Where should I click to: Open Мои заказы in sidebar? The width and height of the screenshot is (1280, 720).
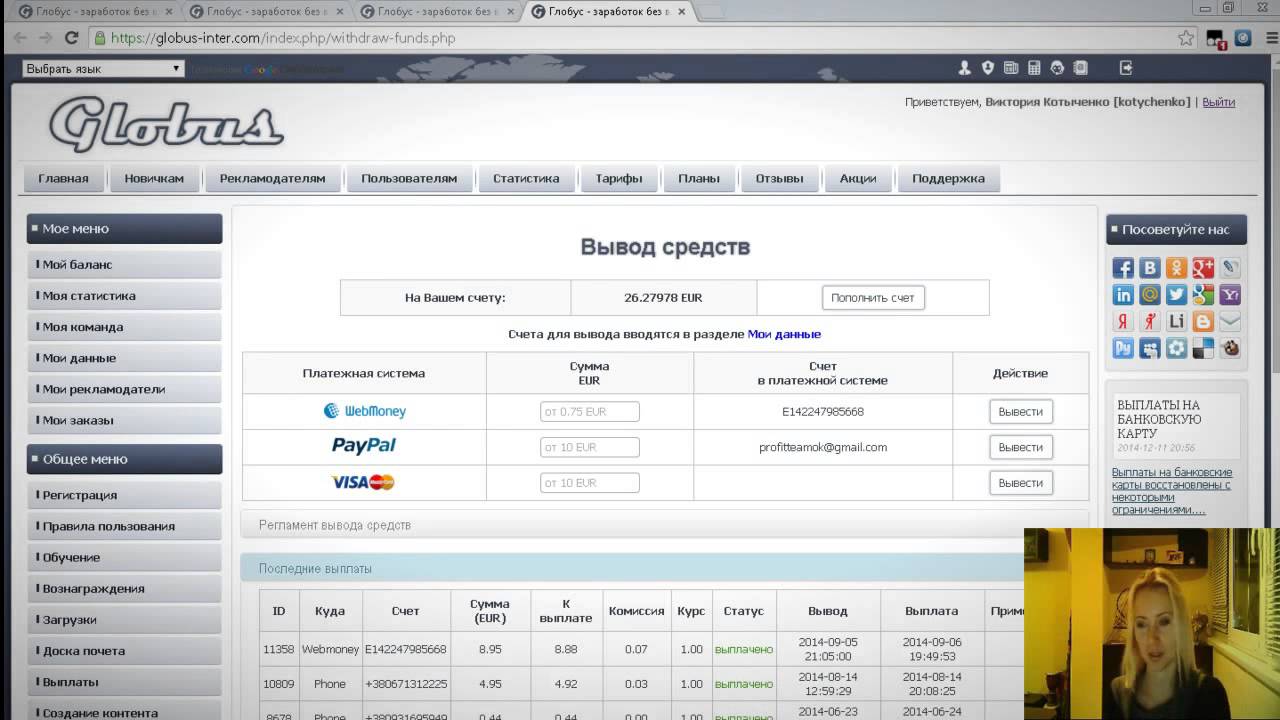(x=124, y=420)
